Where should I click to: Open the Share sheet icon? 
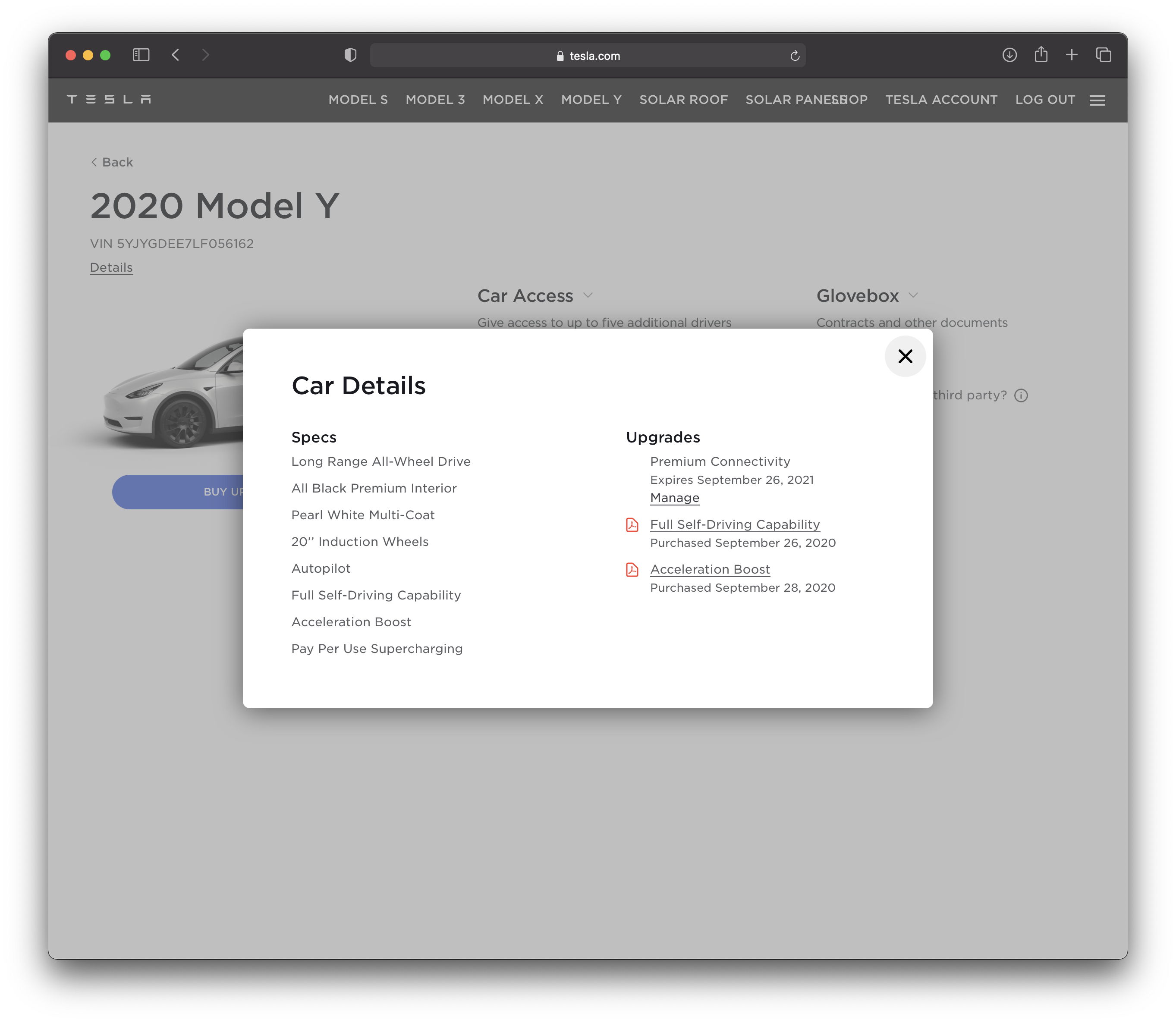(x=1041, y=55)
